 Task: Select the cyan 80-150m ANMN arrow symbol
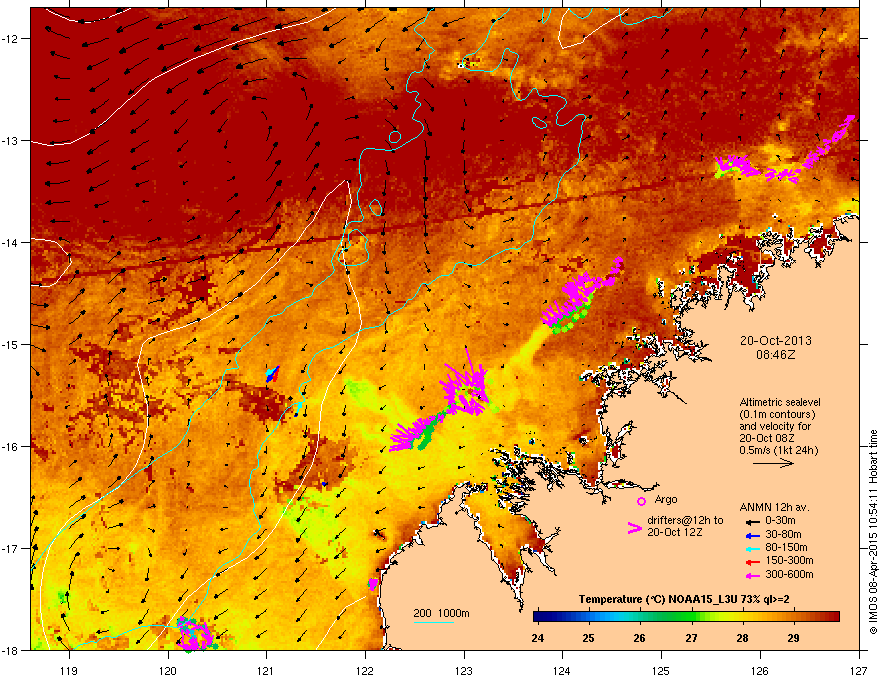tap(752, 549)
